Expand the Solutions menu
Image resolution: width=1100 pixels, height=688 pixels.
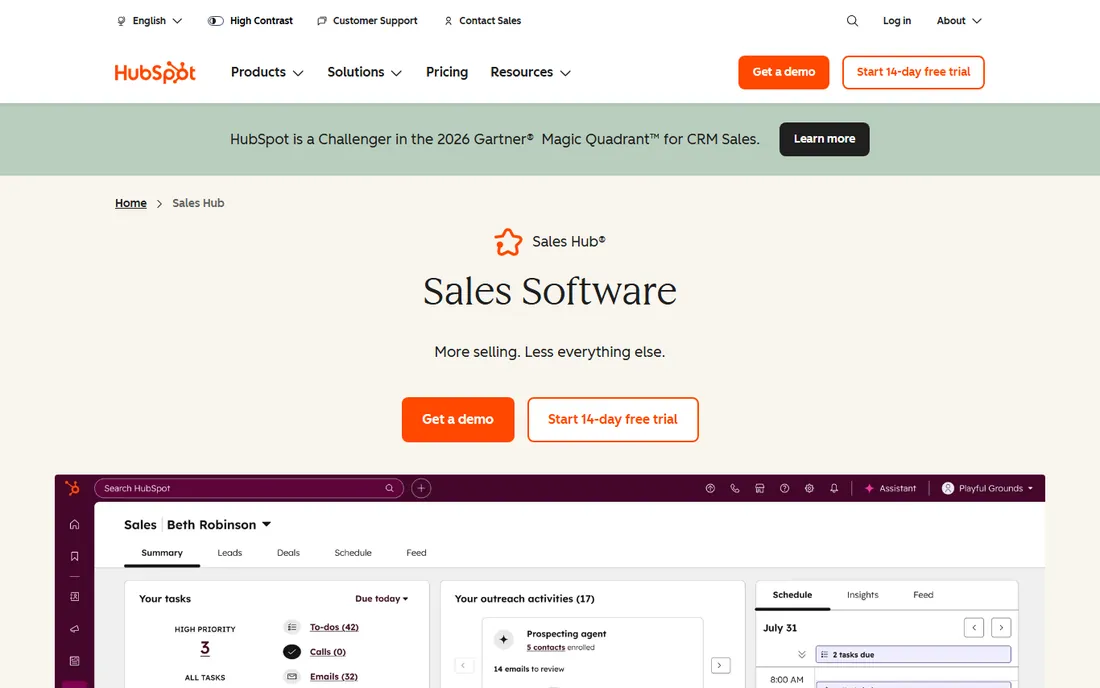364,72
